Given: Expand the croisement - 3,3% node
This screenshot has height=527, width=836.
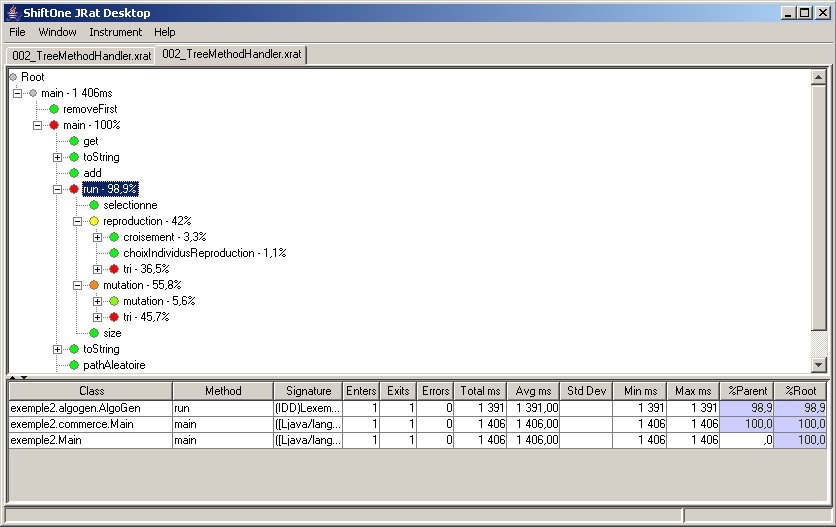Looking at the screenshot, I should click(x=98, y=237).
